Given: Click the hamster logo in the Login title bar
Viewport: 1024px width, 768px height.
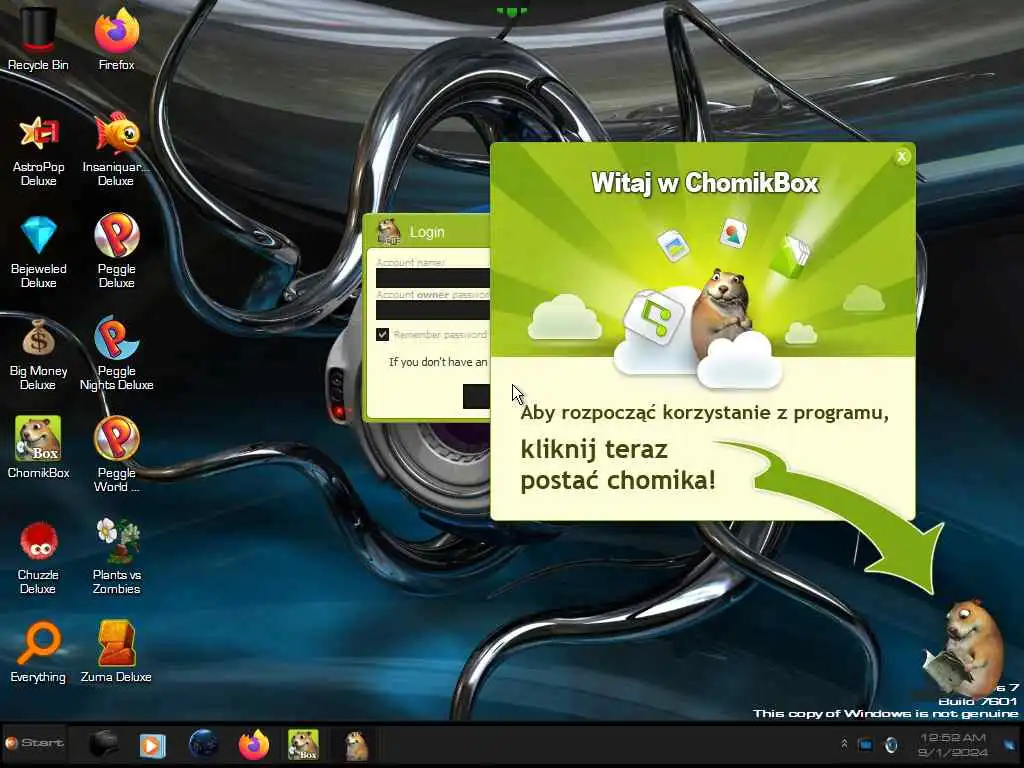Looking at the screenshot, I should pos(389,232).
